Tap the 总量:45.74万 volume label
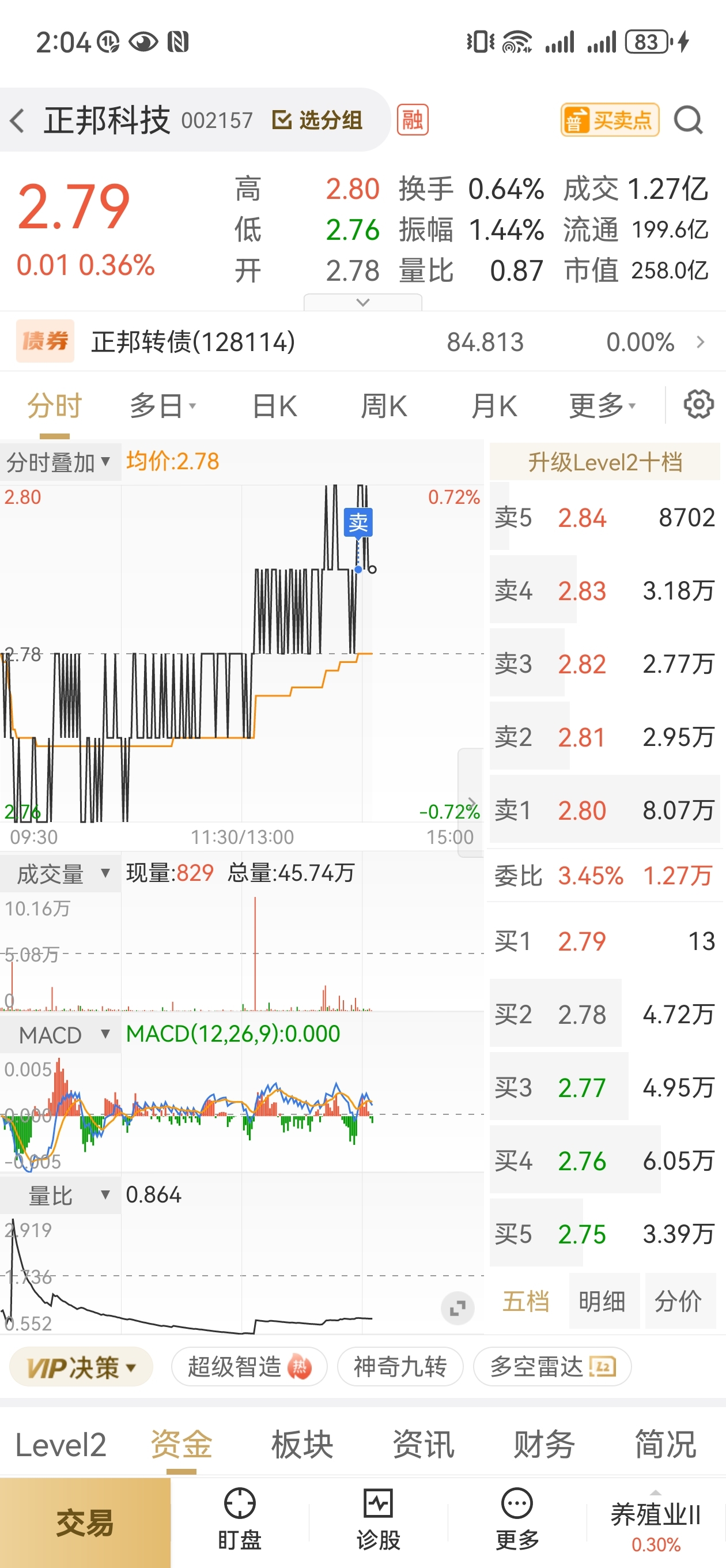 click(x=290, y=873)
